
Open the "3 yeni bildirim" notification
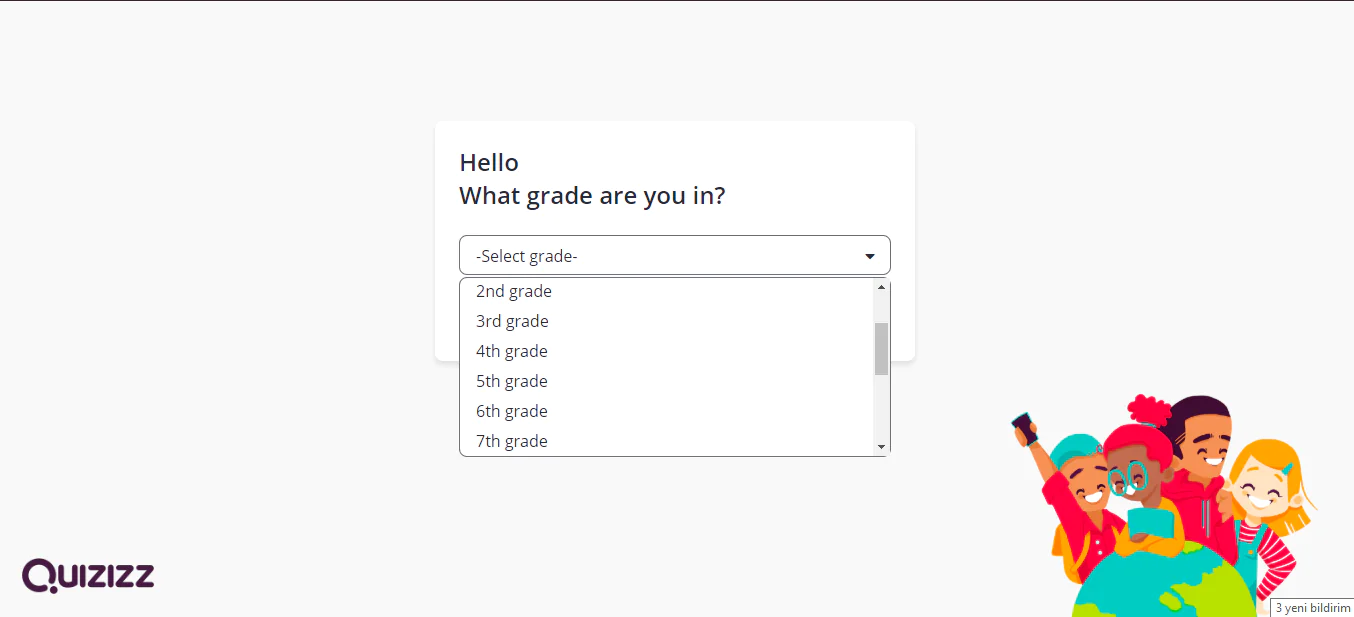click(1312, 608)
